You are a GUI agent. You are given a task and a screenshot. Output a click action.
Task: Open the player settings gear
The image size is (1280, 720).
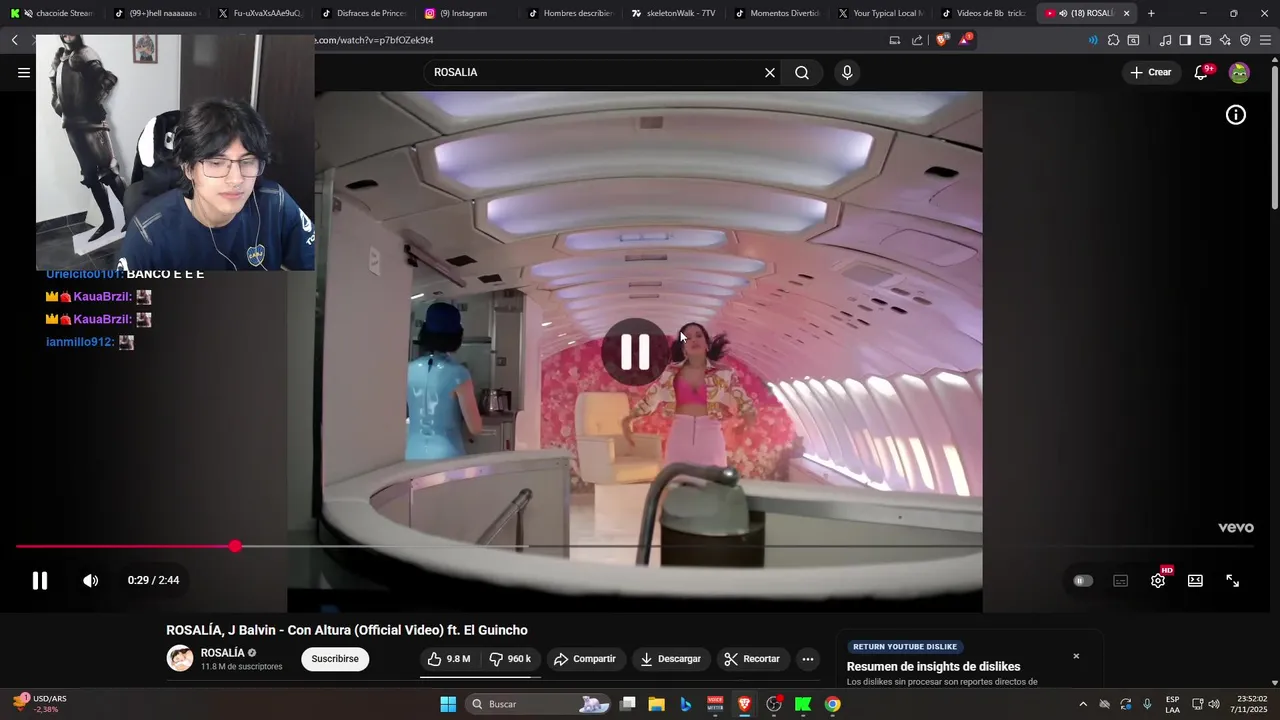pyautogui.click(x=1158, y=581)
